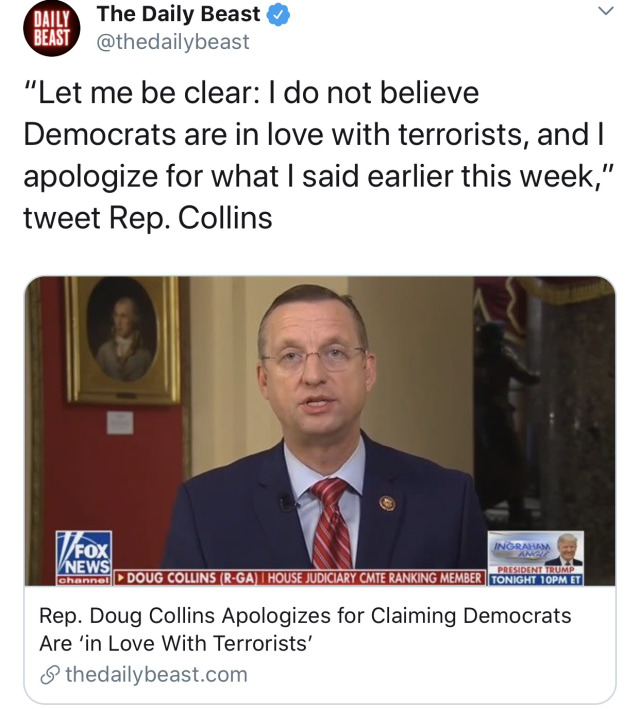The image size is (640, 709).
Task: Open the article headline about Collins apology
Action: click(305, 629)
